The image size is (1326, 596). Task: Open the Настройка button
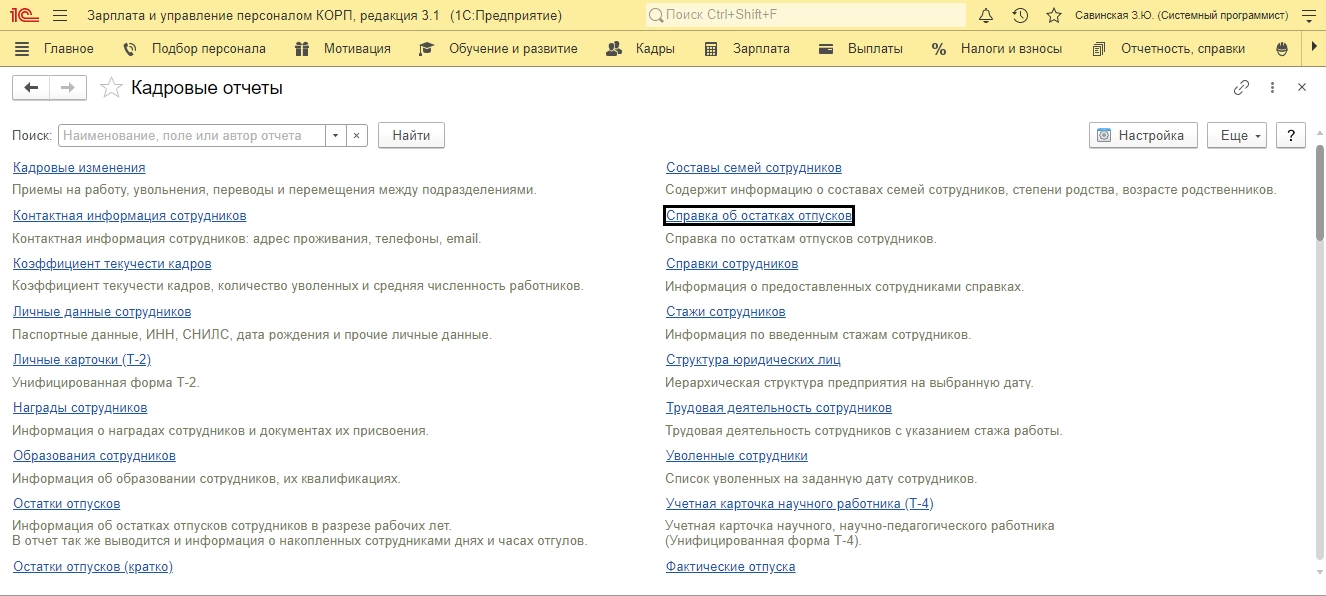(1143, 135)
